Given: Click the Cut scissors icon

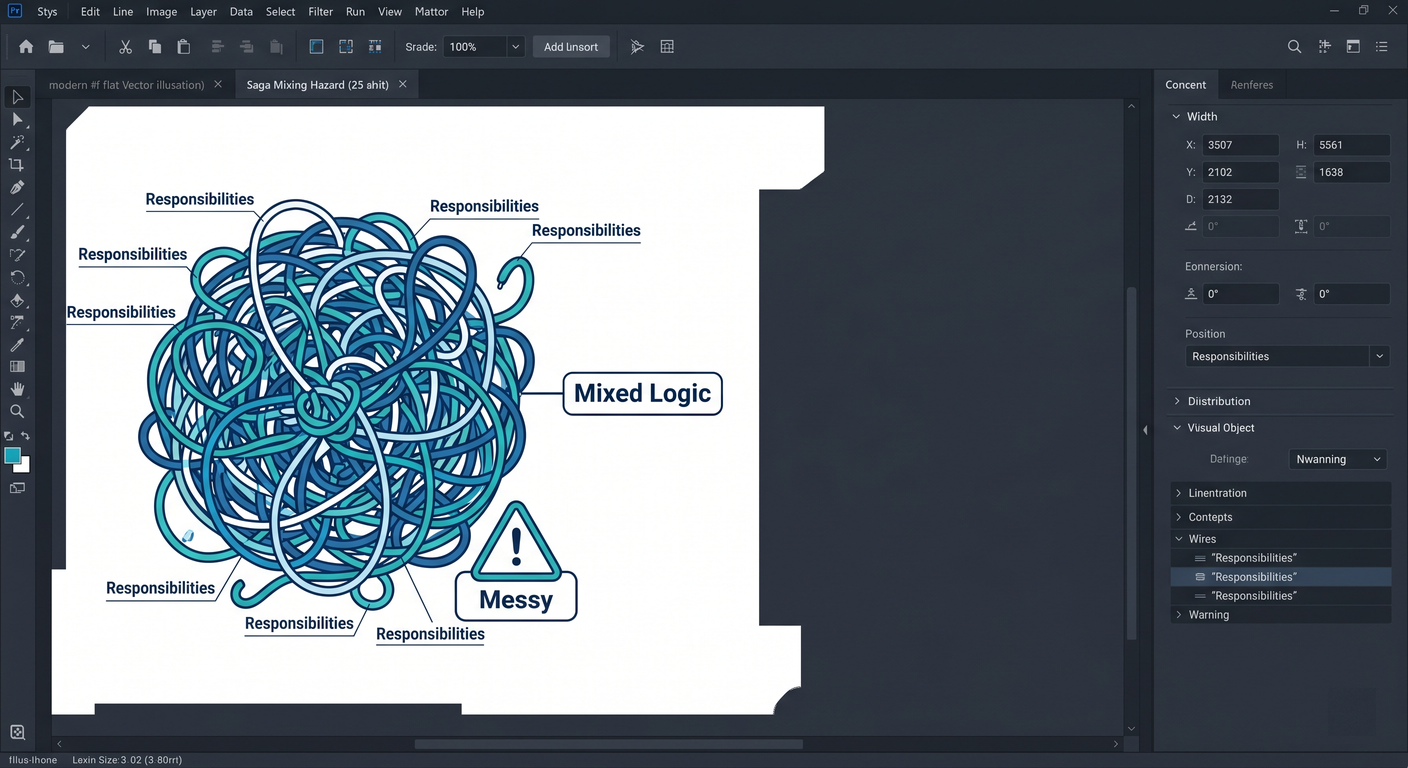Looking at the screenshot, I should click(x=125, y=47).
